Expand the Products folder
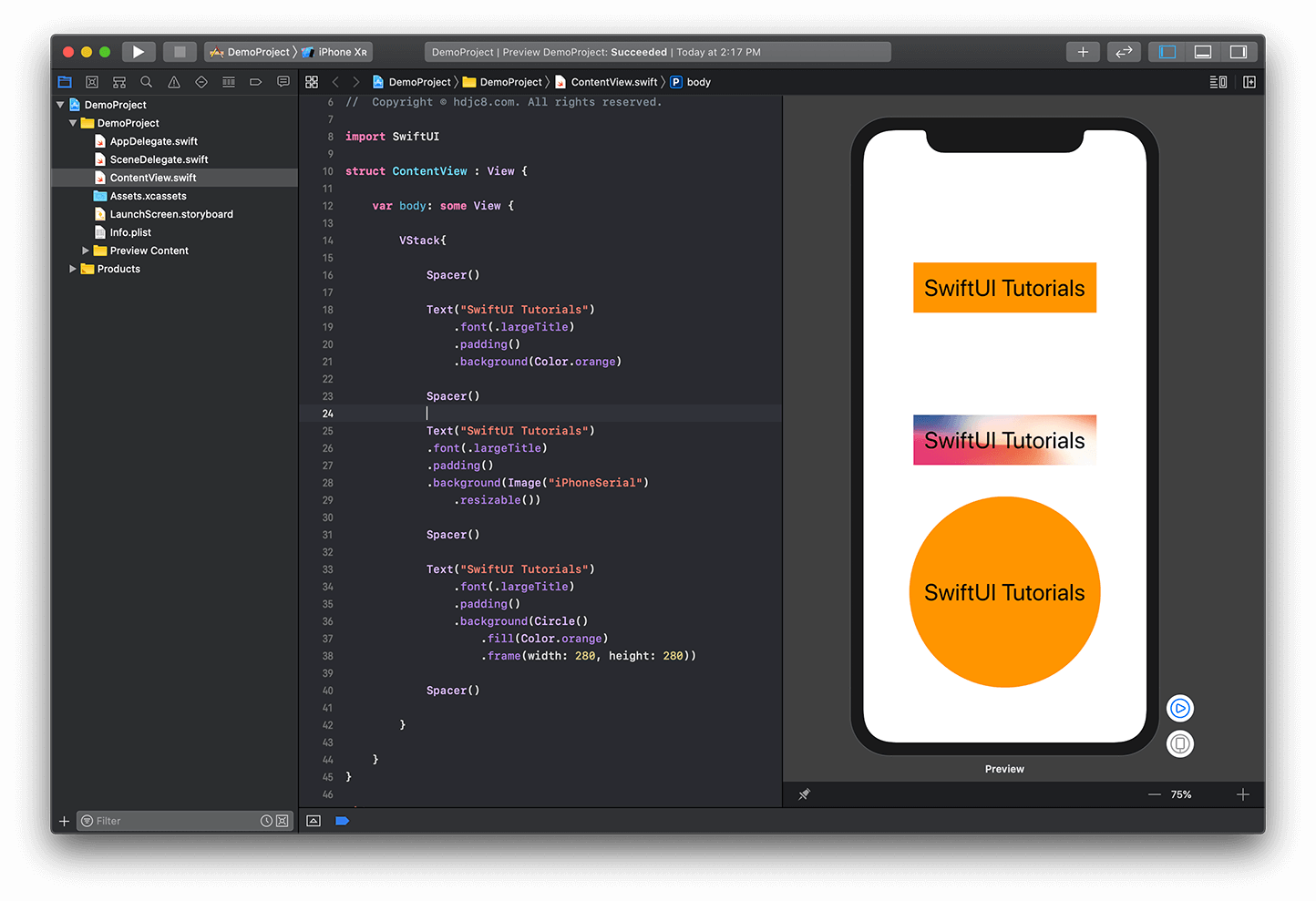Screen dimensions: 1316x901 (73, 269)
